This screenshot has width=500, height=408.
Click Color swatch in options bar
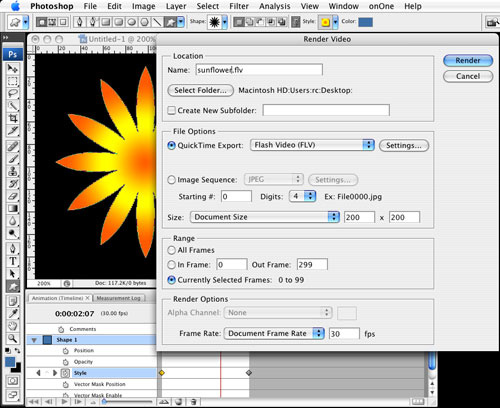pyautogui.click(x=365, y=22)
